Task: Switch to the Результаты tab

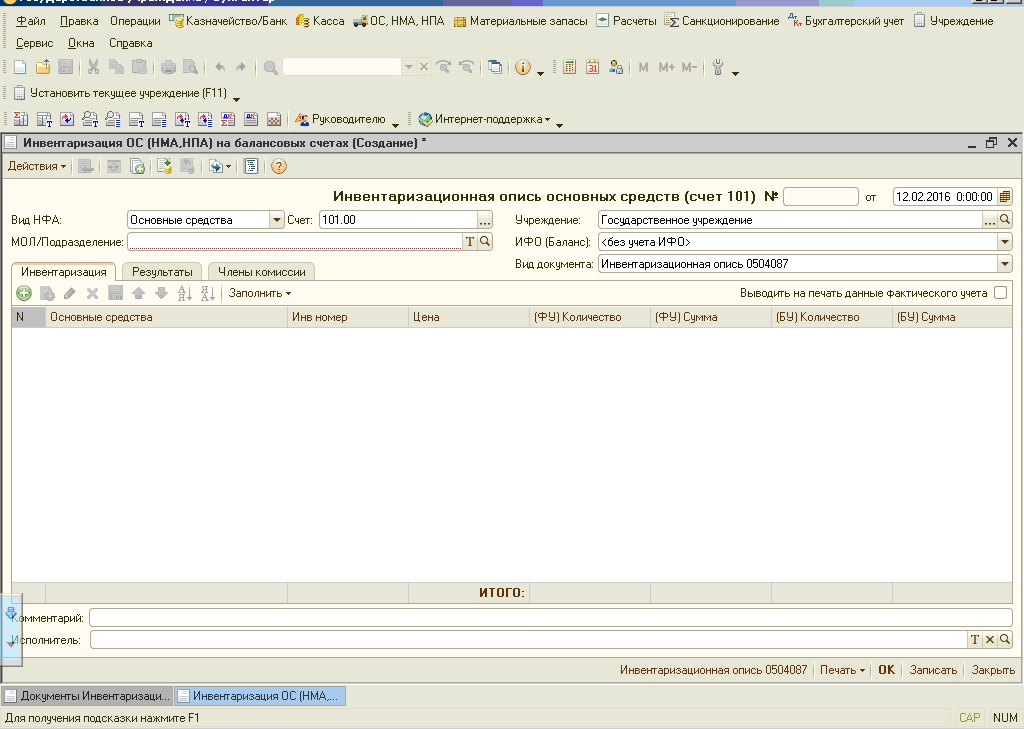Action: pos(162,272)
